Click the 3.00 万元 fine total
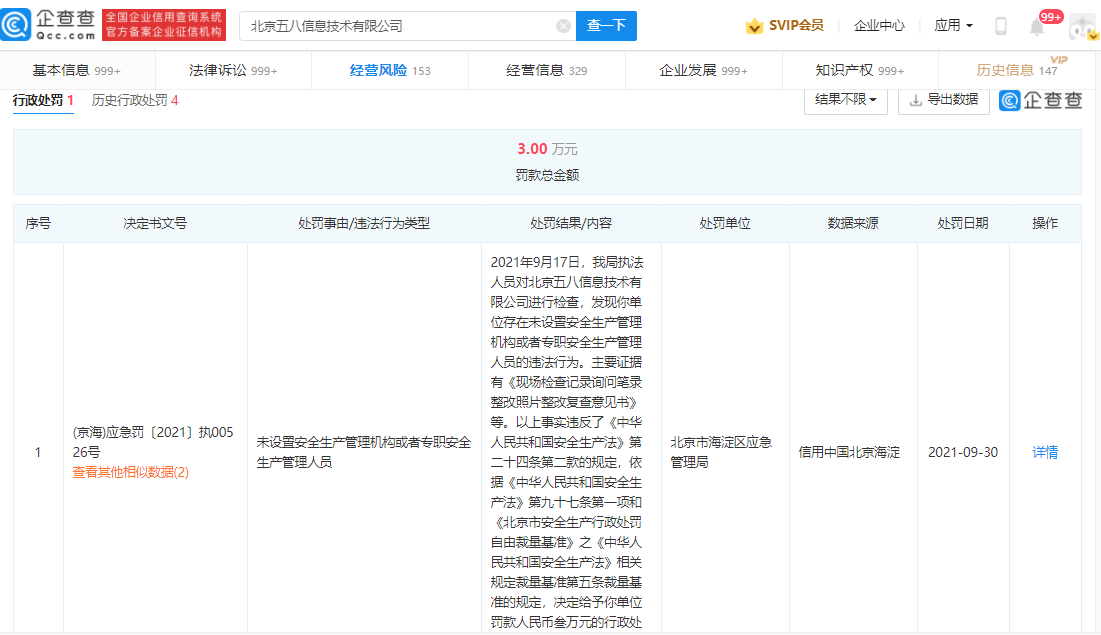The width and height of the screenshot is (1101, 635). click(x=547, y=149)
